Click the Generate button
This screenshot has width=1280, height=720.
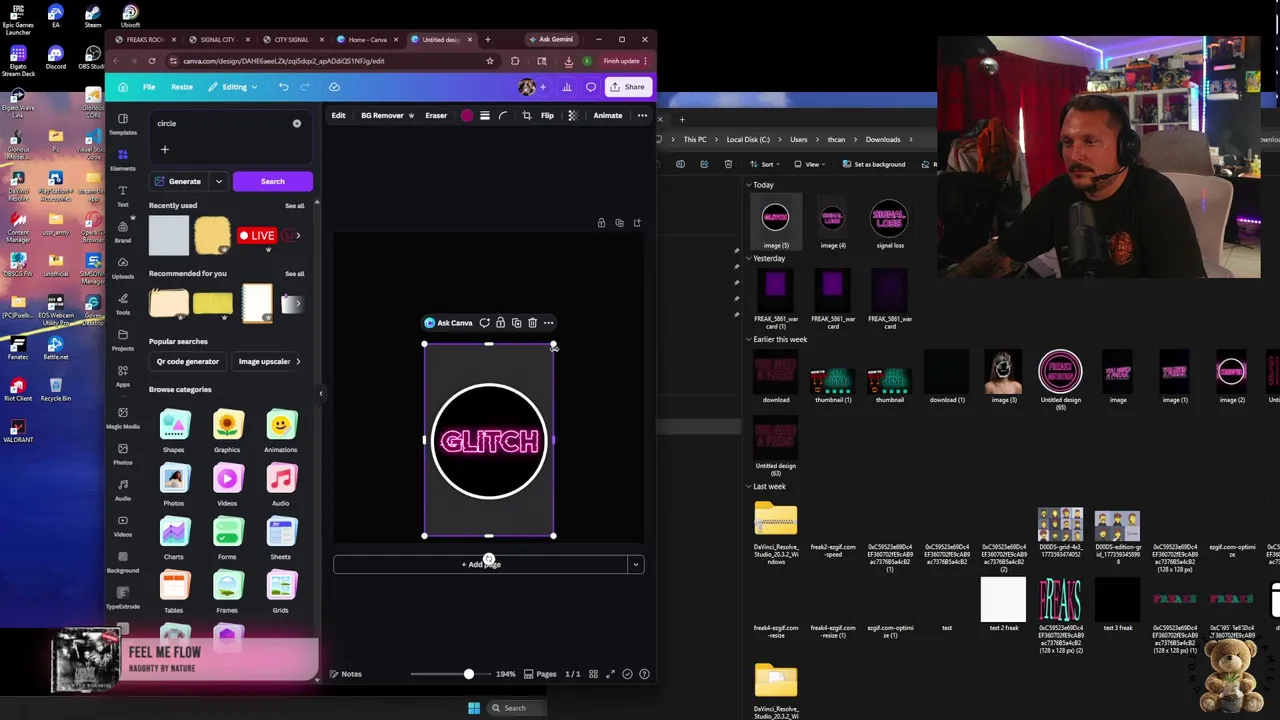point(179,182)
